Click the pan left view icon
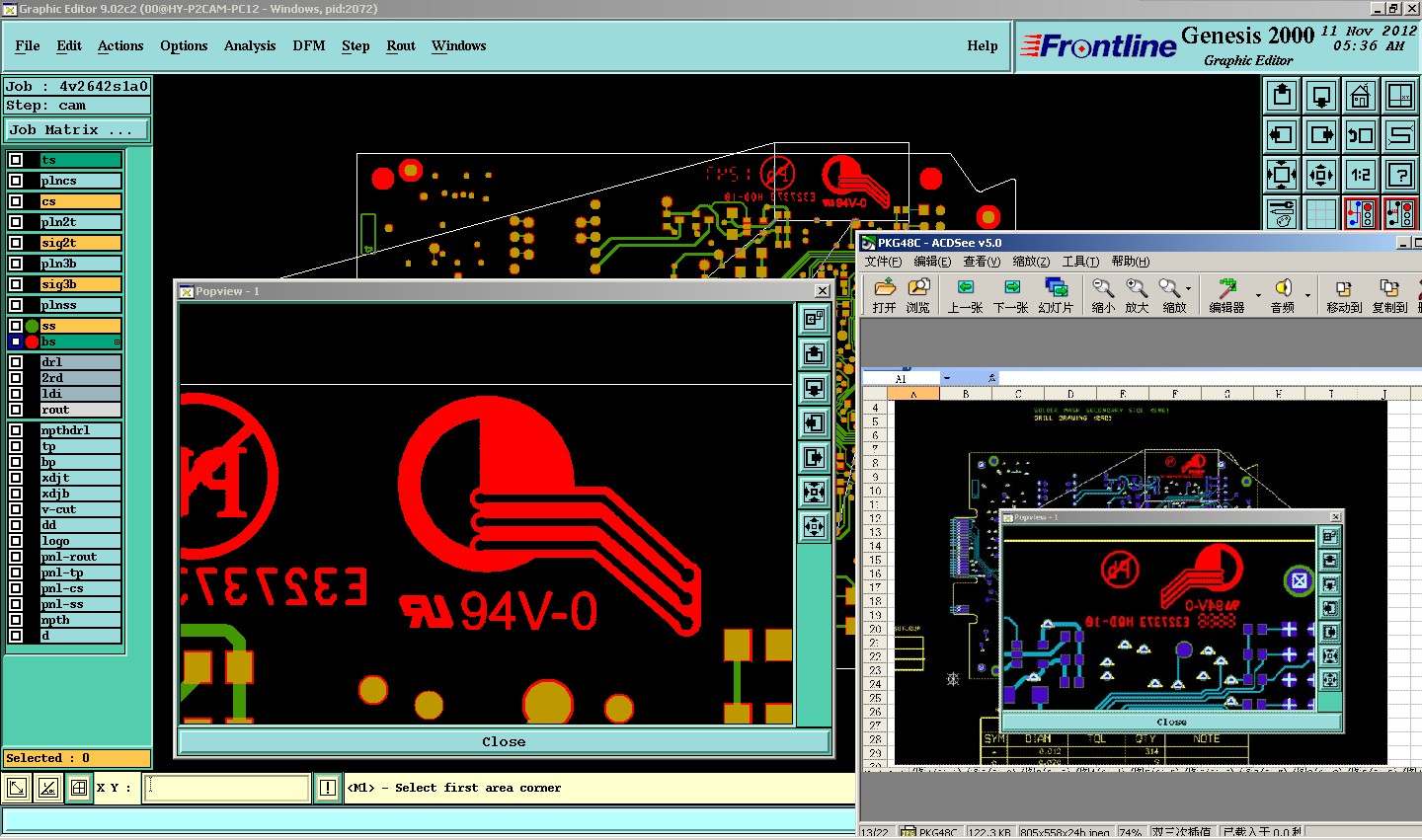Viewport: 1422px width, 840px height. point(1282,135)
